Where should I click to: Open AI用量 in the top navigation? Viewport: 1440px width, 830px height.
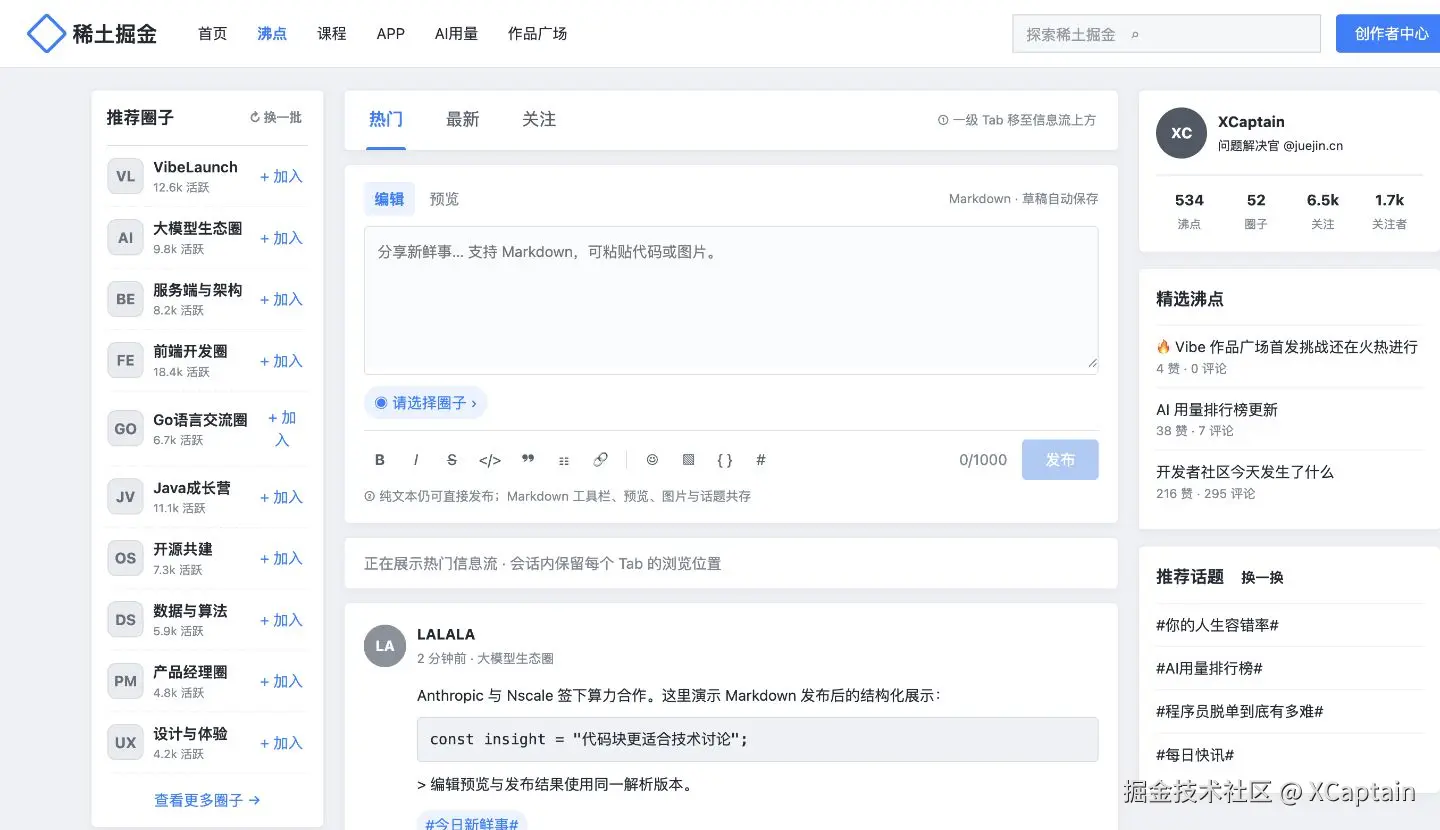pyautogui.click(x=456, y=34)
